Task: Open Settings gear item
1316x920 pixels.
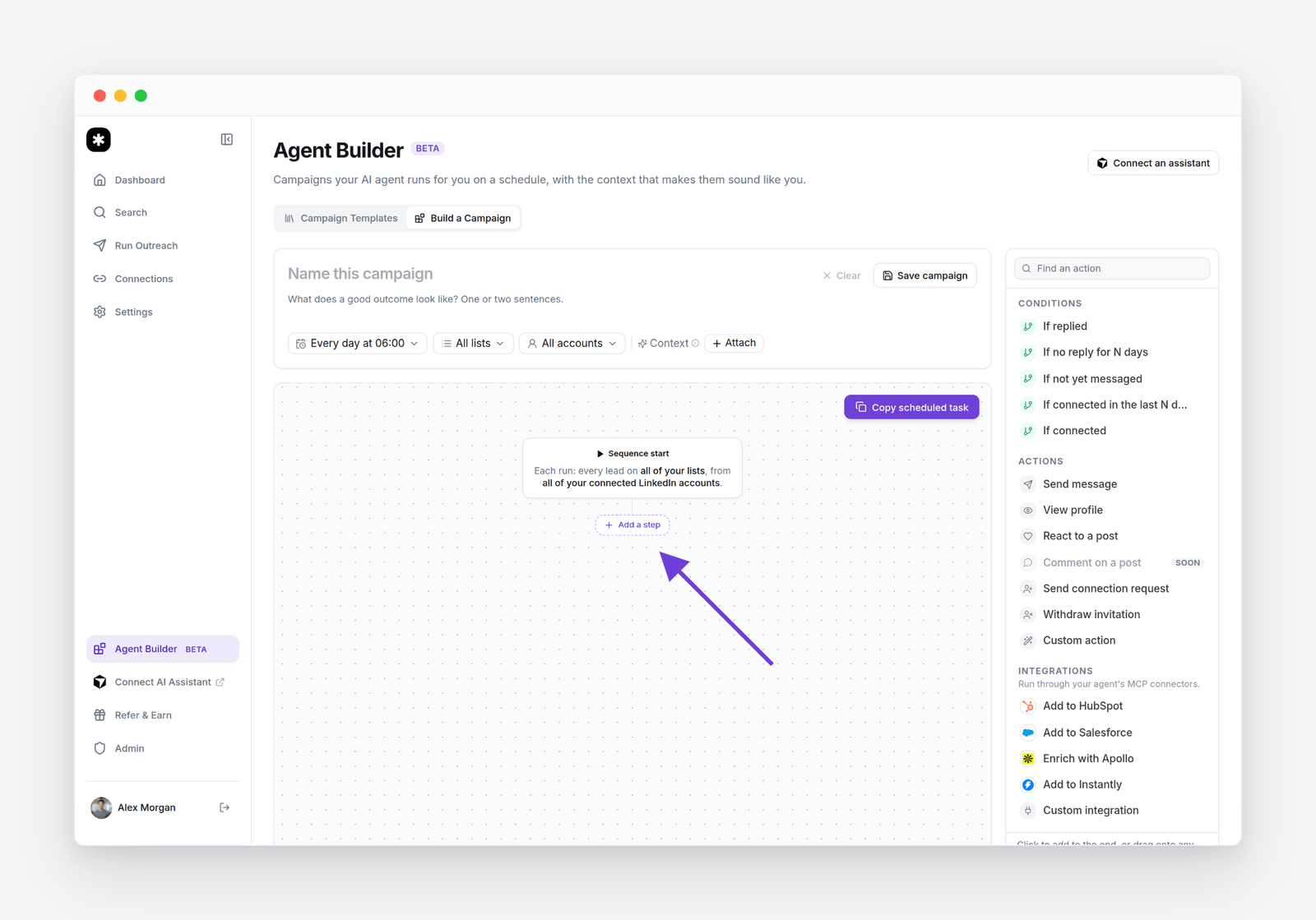Action: 163,312
